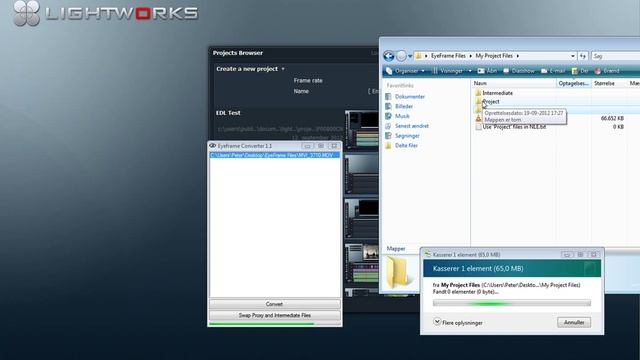This screenshot has width=640, height=360.
Task: Click the Explorer search field
Action: click(x=616, y=56)
